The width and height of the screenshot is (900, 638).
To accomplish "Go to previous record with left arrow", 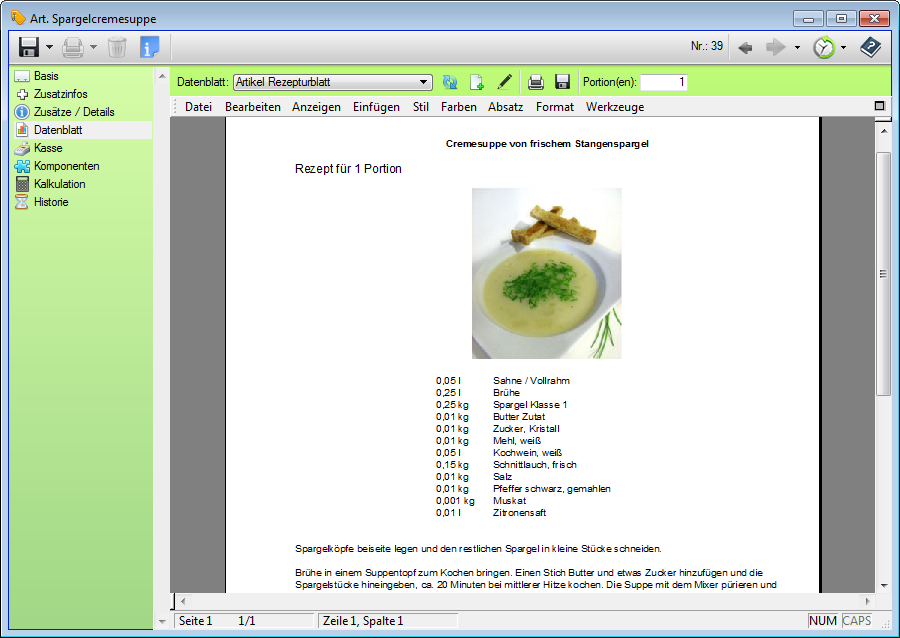I will [x=745, y=47].
